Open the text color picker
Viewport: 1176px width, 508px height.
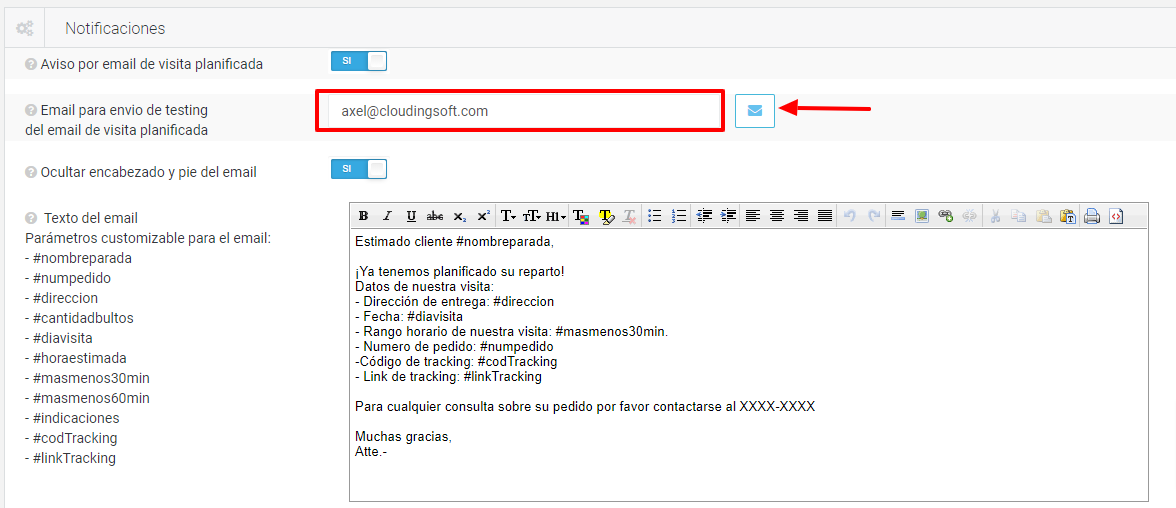581,216
